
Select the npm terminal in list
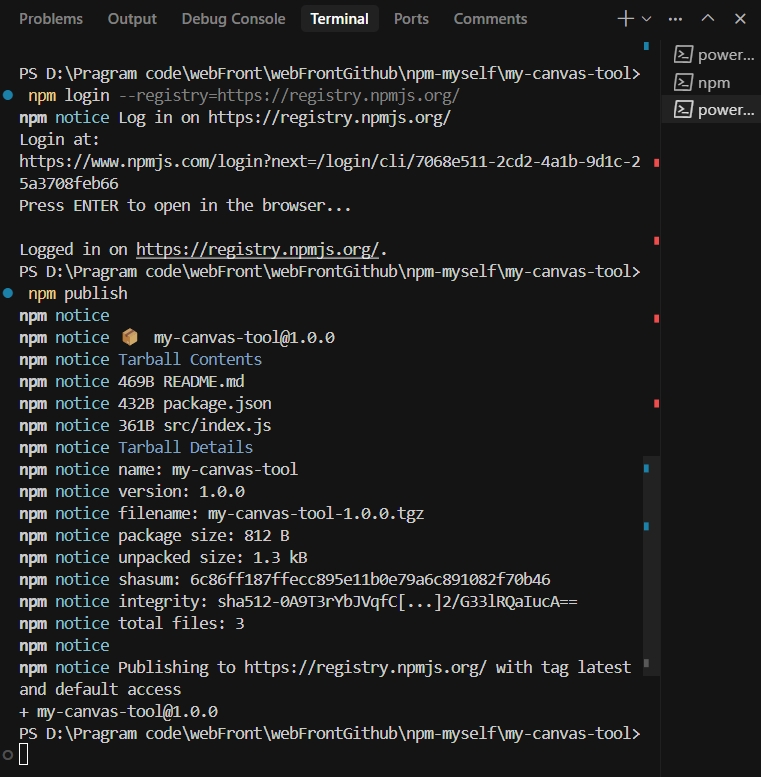point(713,83)
